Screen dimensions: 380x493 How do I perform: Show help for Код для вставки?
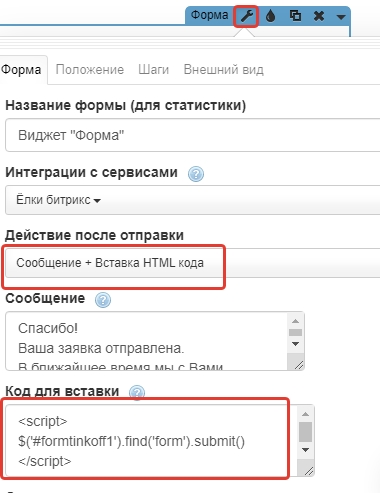(x=137, y=392)
